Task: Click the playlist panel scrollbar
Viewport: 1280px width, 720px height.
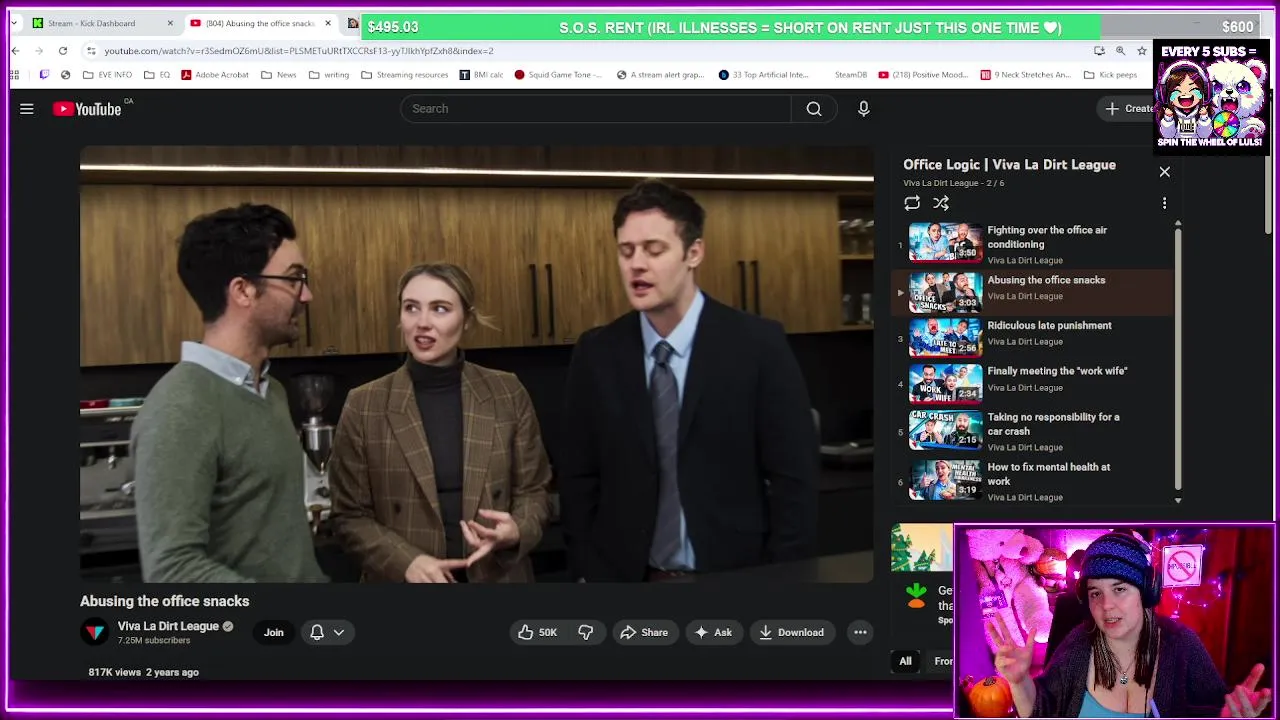Action: [1177, 360]
